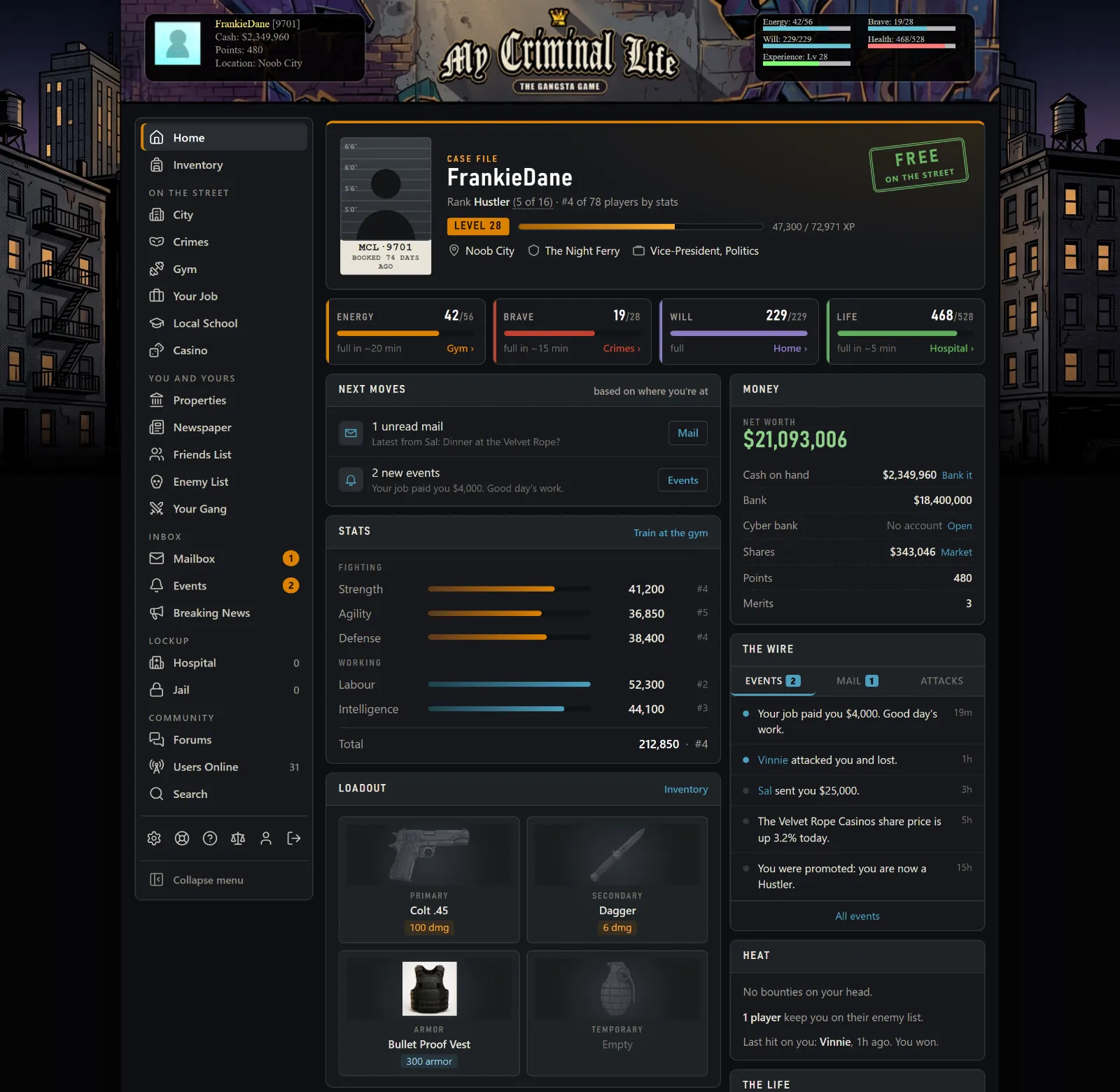This screenshot has width=1120, height=1092.
Task: Click the FrankieDane mugshot card
Action: click(x=386, y=206)
